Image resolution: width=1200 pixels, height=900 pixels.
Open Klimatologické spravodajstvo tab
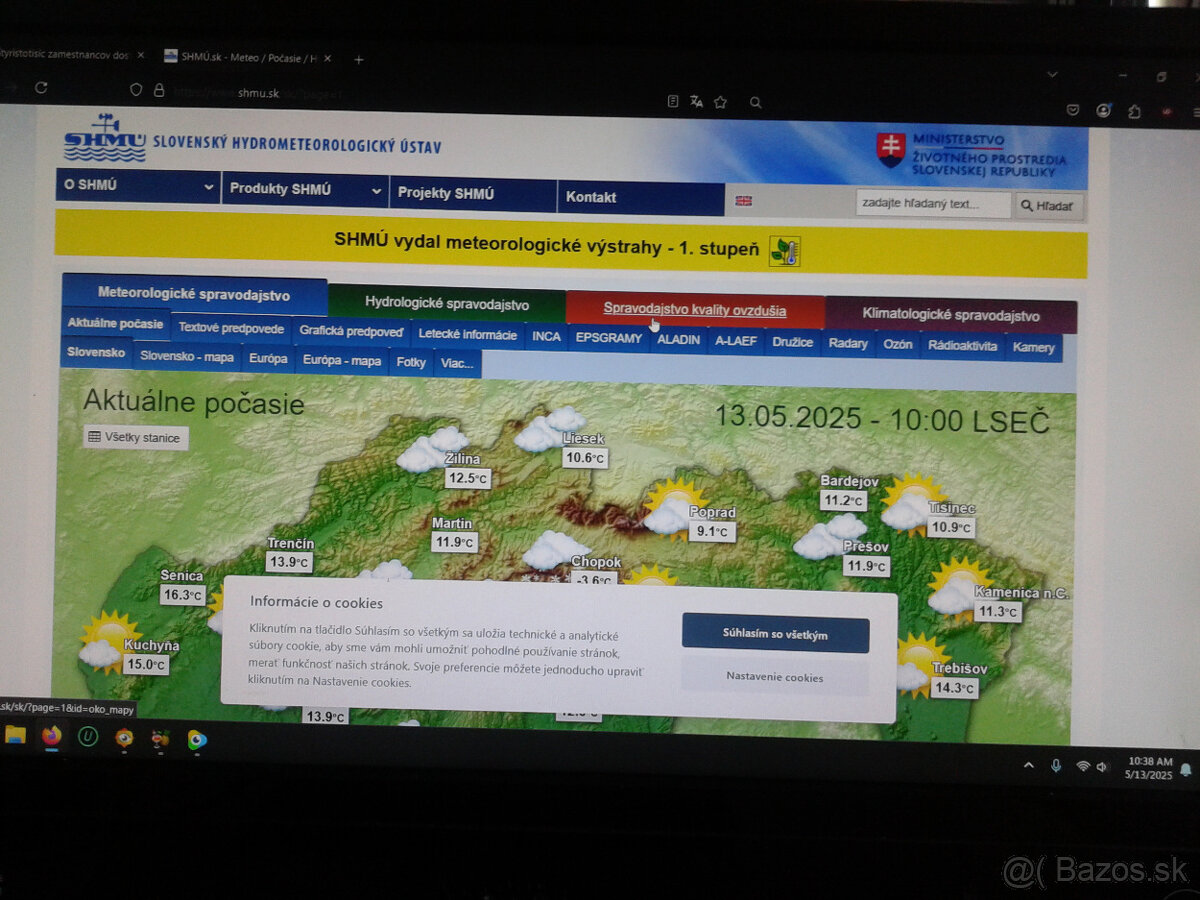point(951,315)
